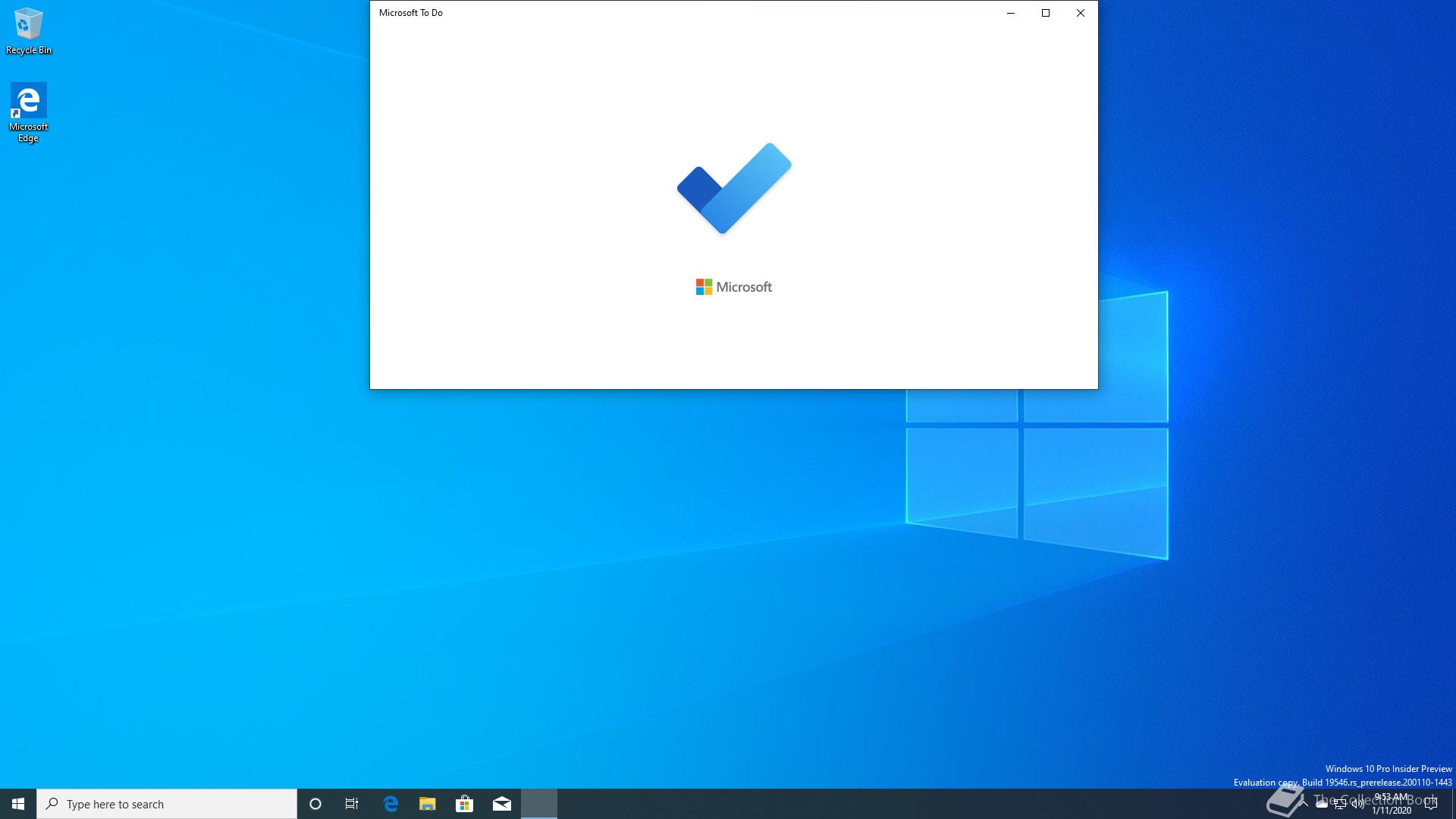This screenshot has width=1456, height=819.
Task: Open Microsoft Store from the taskbar
Action: (465, 804)
